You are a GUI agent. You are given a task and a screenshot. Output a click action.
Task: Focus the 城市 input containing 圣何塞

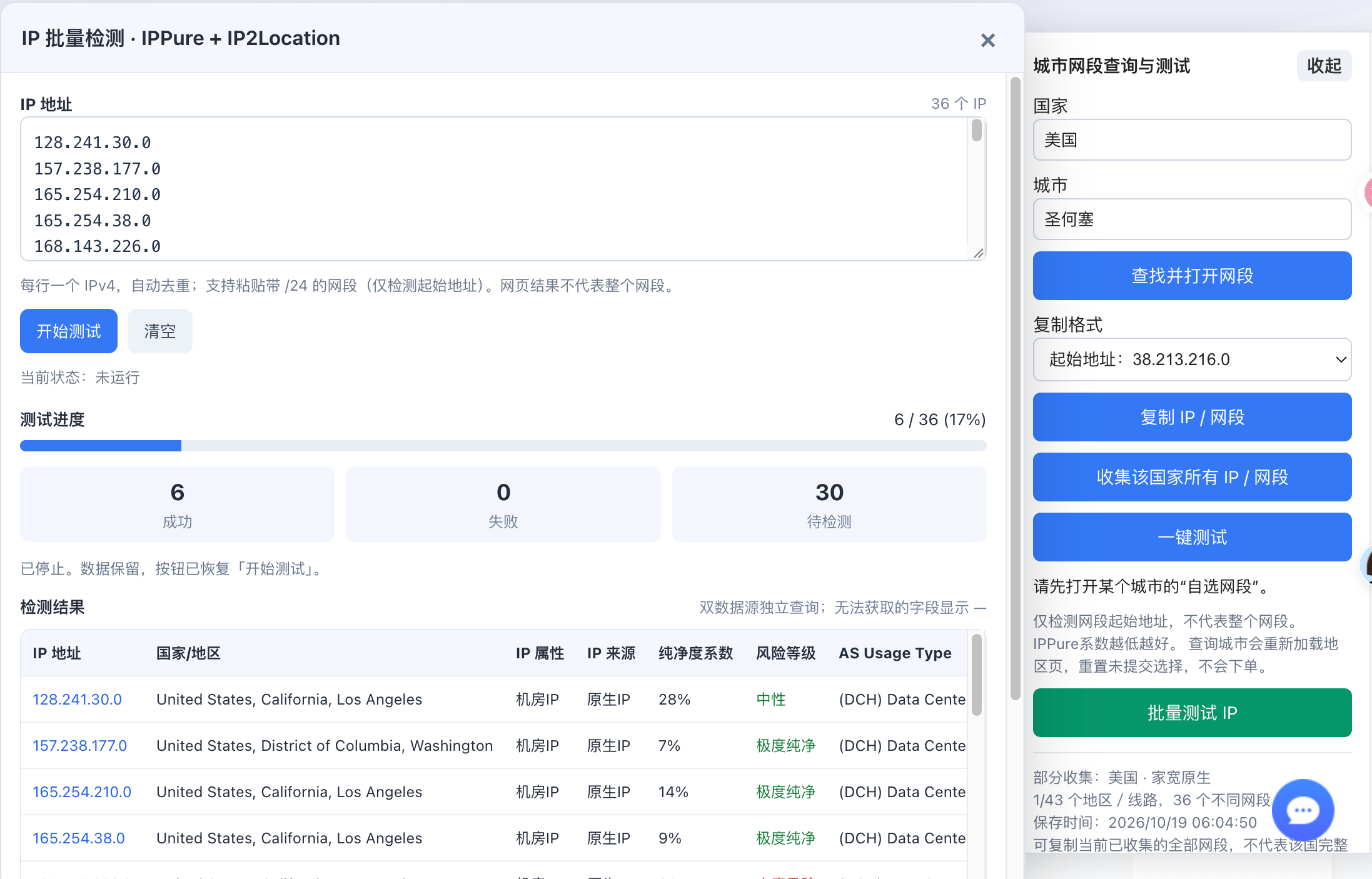pyautogui.click(x=1192, y=219)
